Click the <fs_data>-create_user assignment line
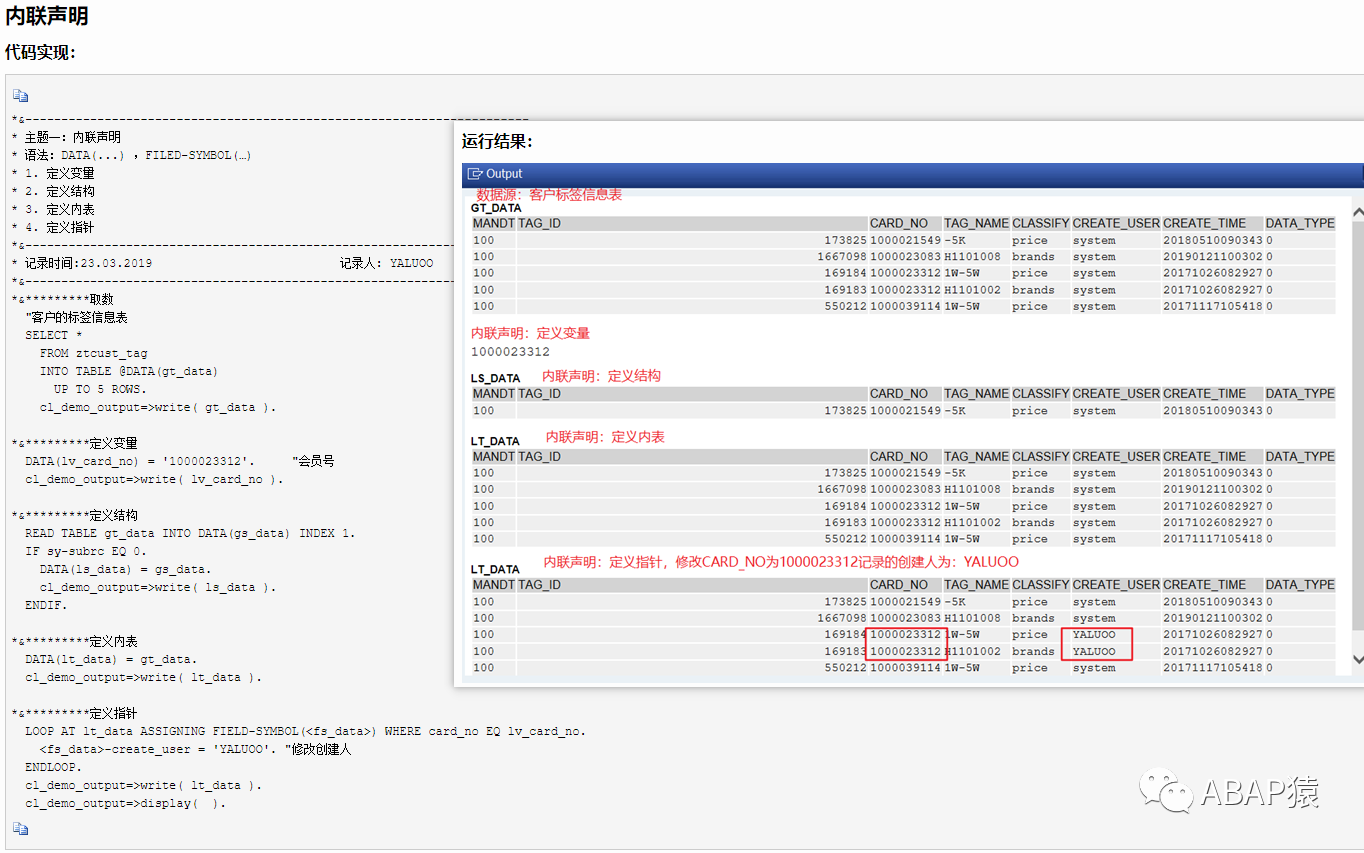Image resolution: width=1364 pixels, height=853 pixels. 195,749
